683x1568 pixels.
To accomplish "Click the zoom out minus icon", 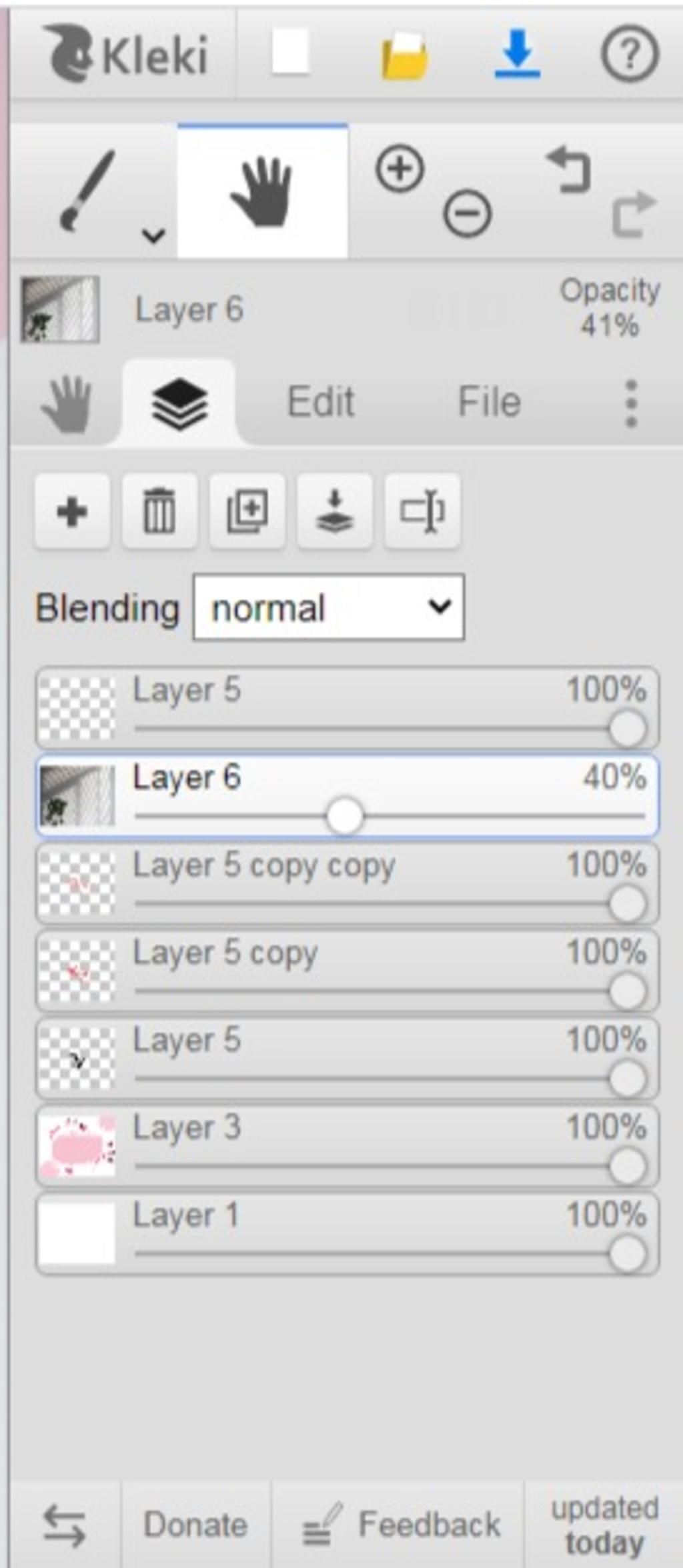I will pos(467,213).
